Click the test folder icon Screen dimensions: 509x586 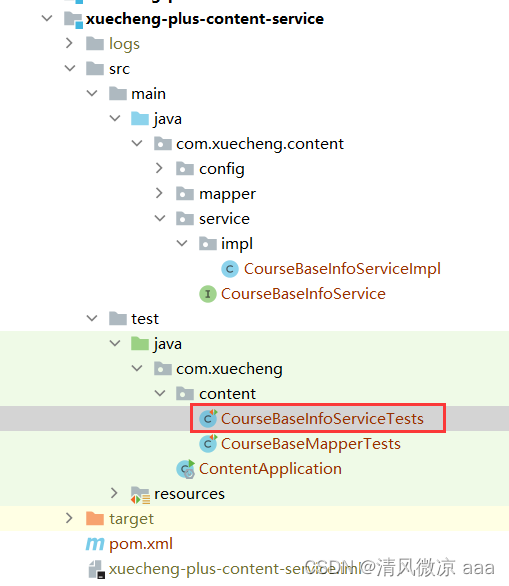pos(118,319)
